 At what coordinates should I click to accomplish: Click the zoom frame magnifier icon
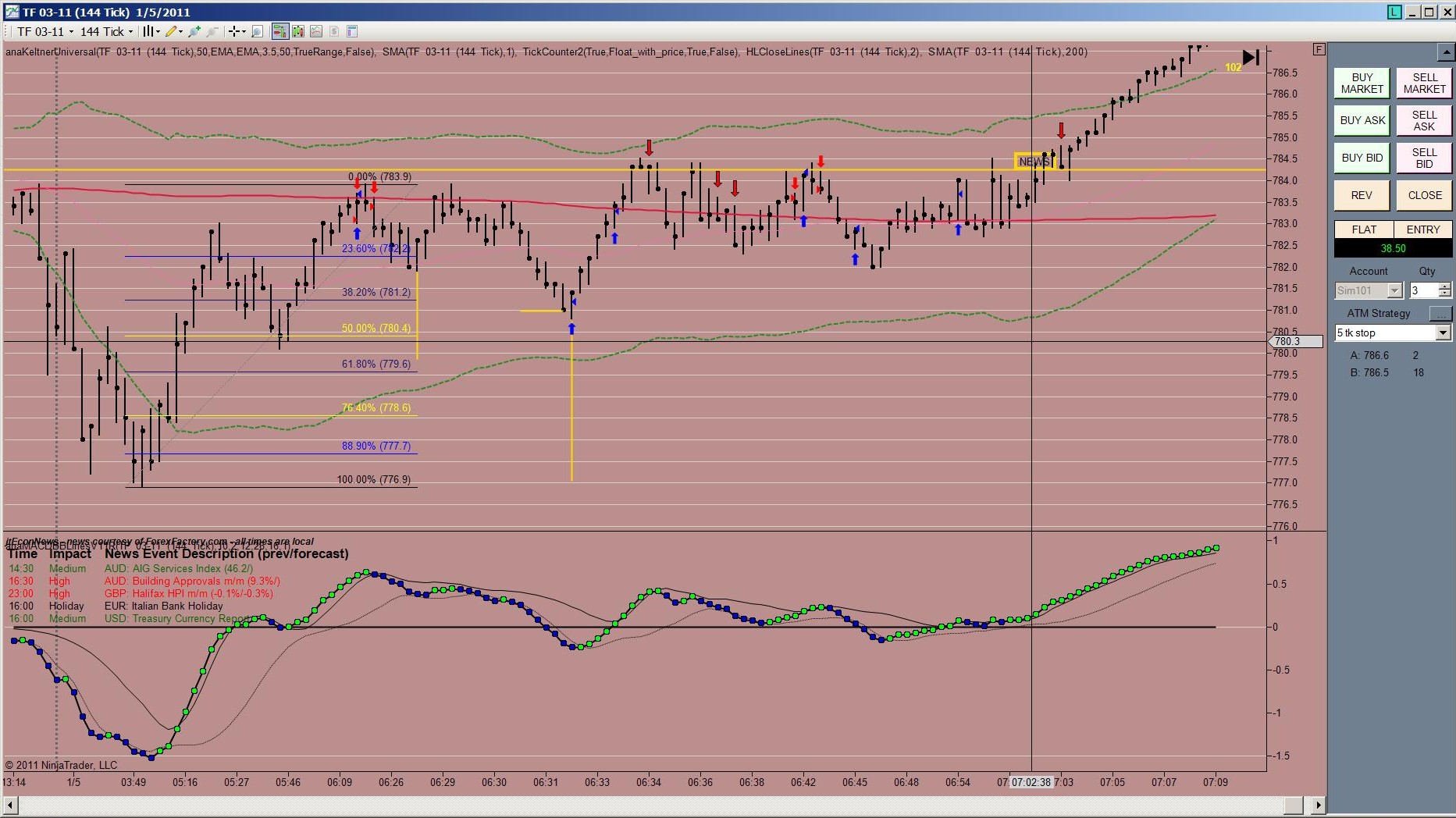[258, 31]
